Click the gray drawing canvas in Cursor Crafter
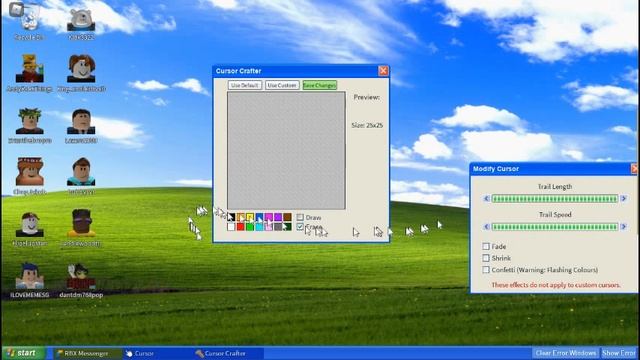Screen dimensions: 640x360 pos(286,151)
